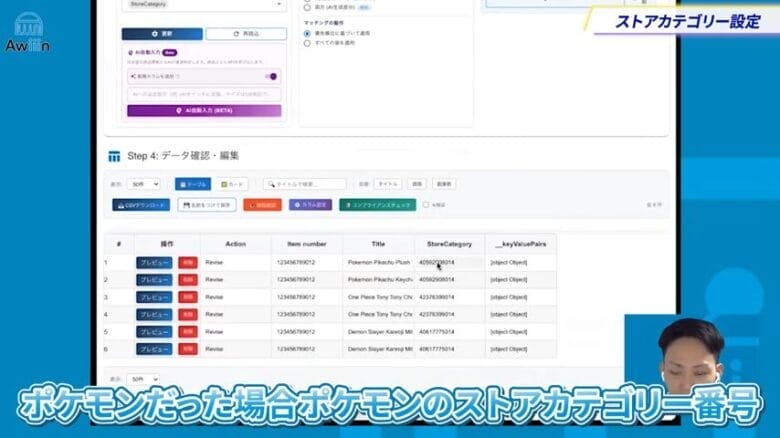Switch to card view tab

232,184
